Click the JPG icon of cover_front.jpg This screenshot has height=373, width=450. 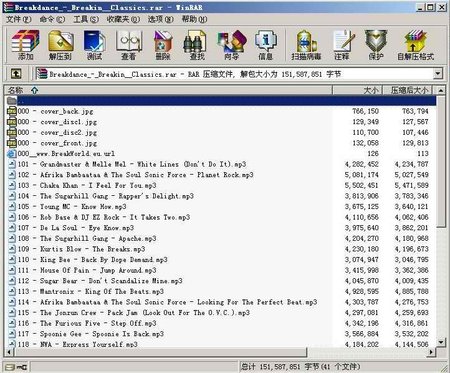point(12,143)
